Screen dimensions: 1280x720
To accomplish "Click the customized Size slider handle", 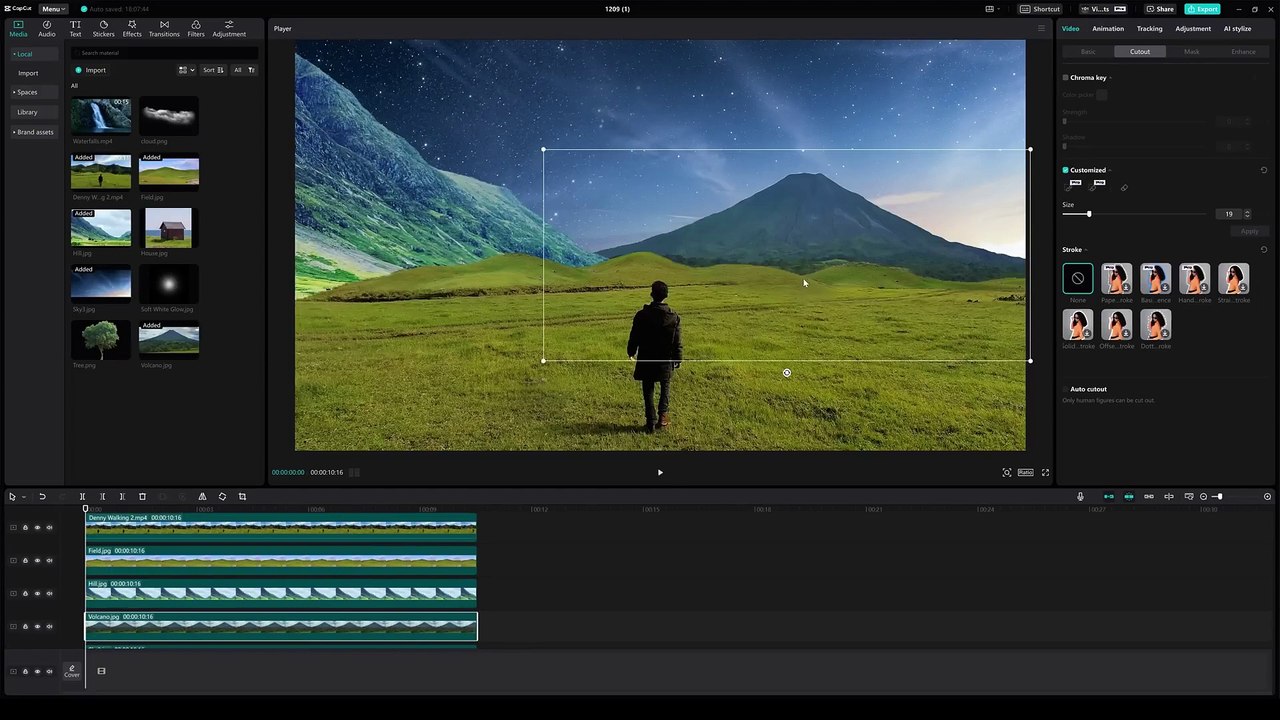I will [x=1089, y=214].
